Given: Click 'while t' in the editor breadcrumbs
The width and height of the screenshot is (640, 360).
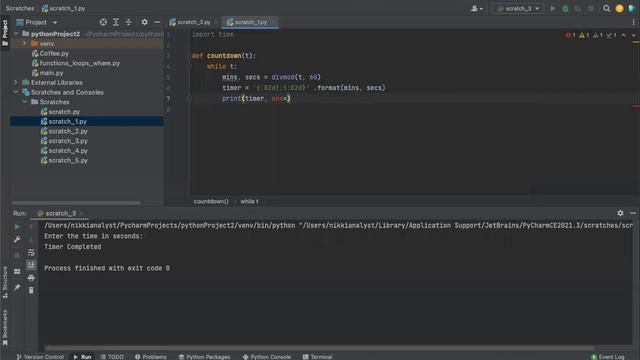Looking at the screenshot, I should (x=249, y=201).
